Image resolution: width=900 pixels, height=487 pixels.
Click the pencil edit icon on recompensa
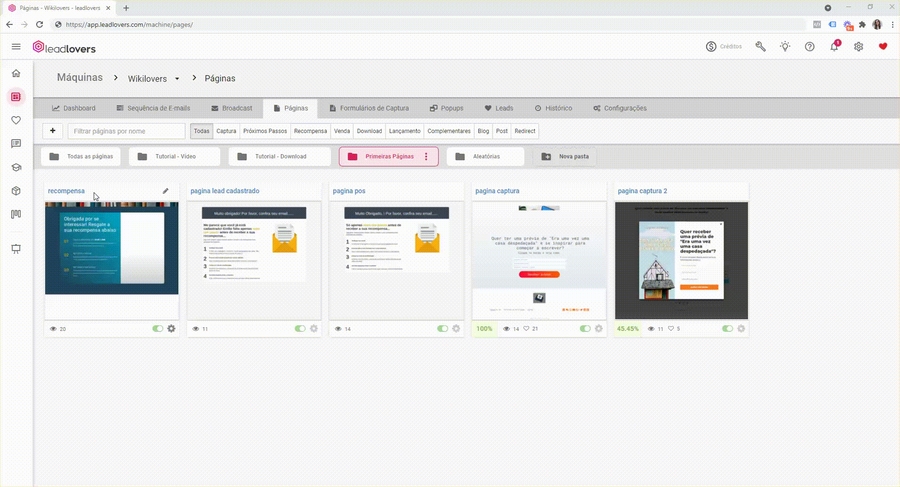coord(166,190)
